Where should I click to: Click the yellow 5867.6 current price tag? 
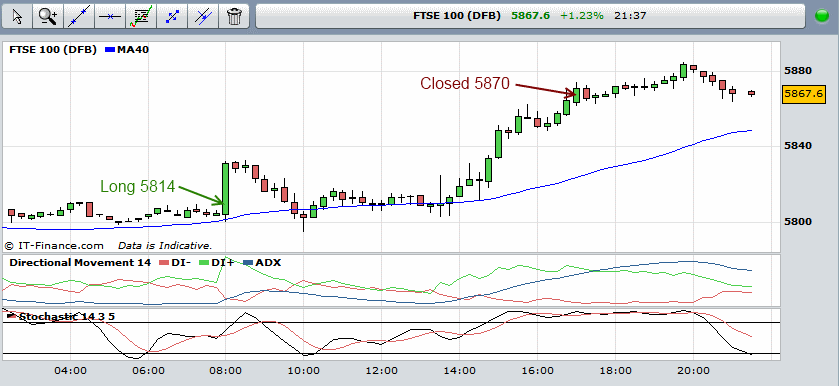[803, 94]
